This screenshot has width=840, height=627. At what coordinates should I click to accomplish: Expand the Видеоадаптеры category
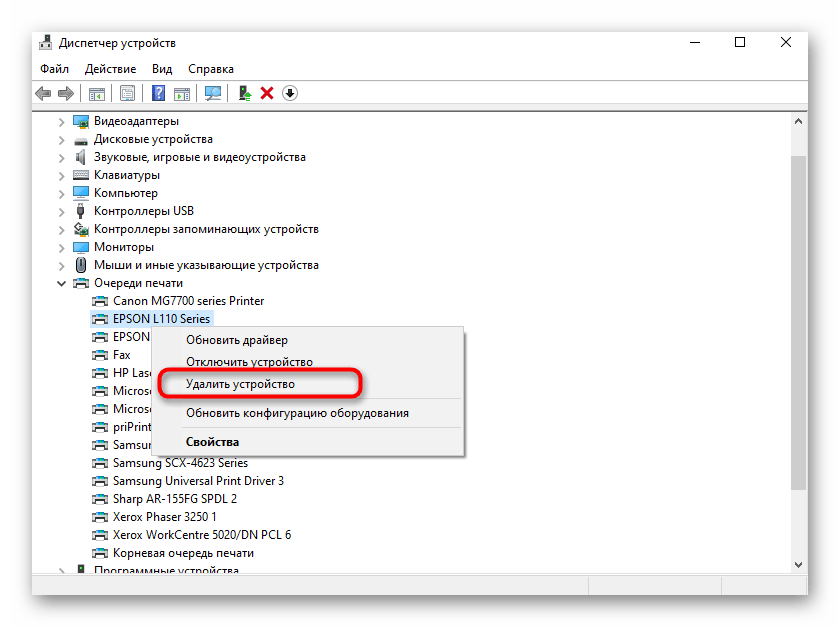[62, 121]
